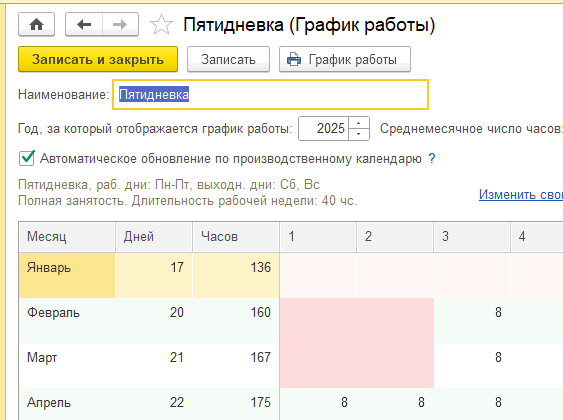Click the Дней column header
Screen dimensions: 563x420
pyautogui.click(x=154, y=237)
